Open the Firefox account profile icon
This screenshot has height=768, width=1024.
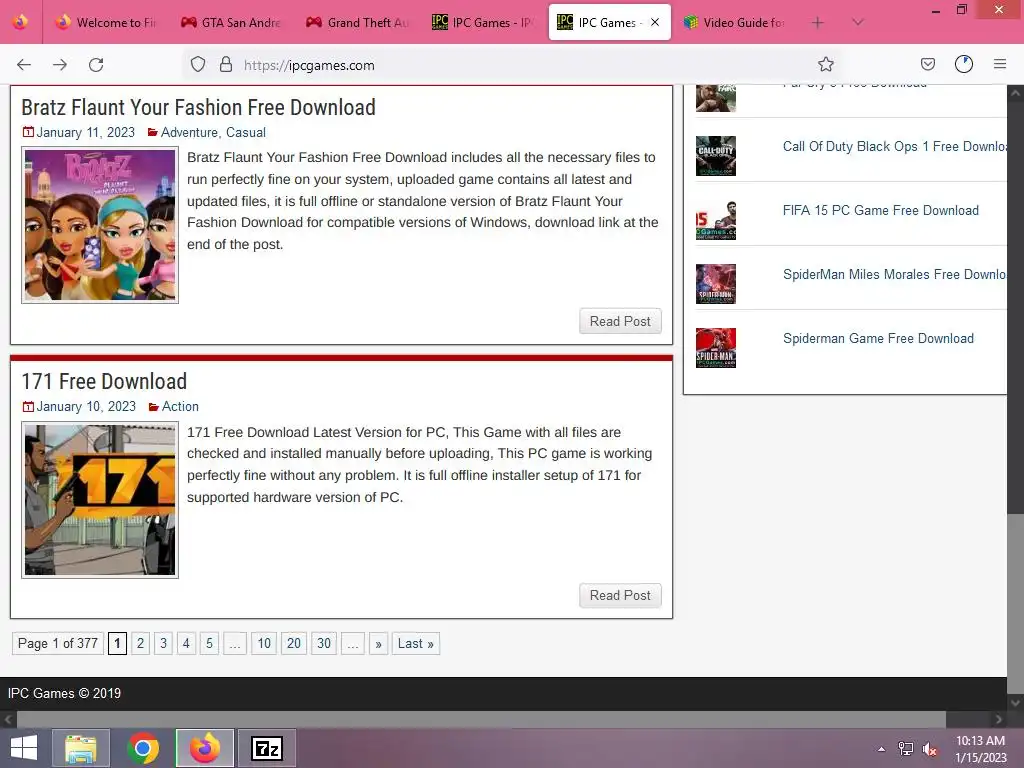tap(964, 65)
